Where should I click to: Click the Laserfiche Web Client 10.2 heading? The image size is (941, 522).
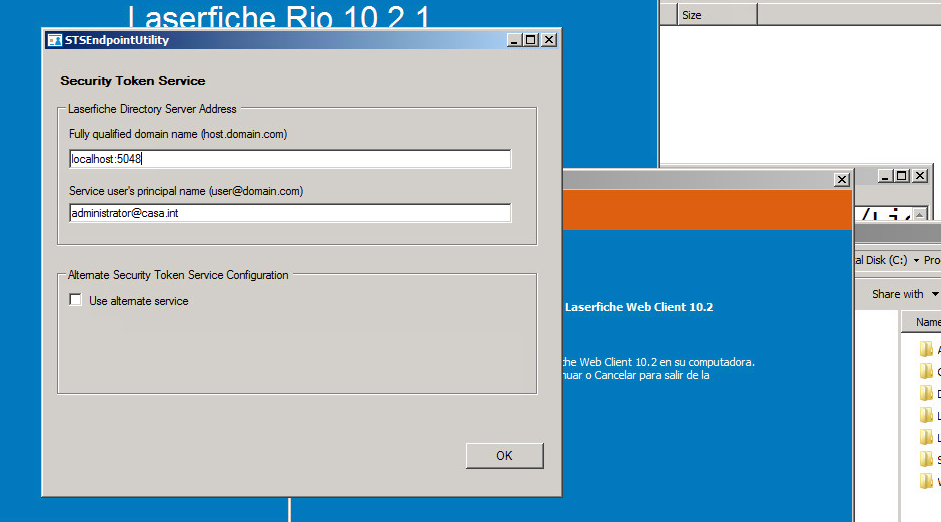pyautogui.click(x=639, y=307)
